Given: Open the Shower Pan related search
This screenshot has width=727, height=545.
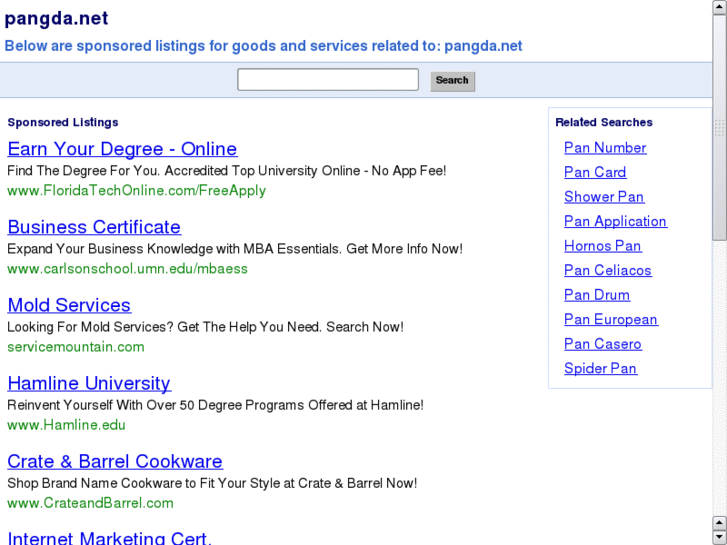Looking at the screenshot, I should point(604,197).
